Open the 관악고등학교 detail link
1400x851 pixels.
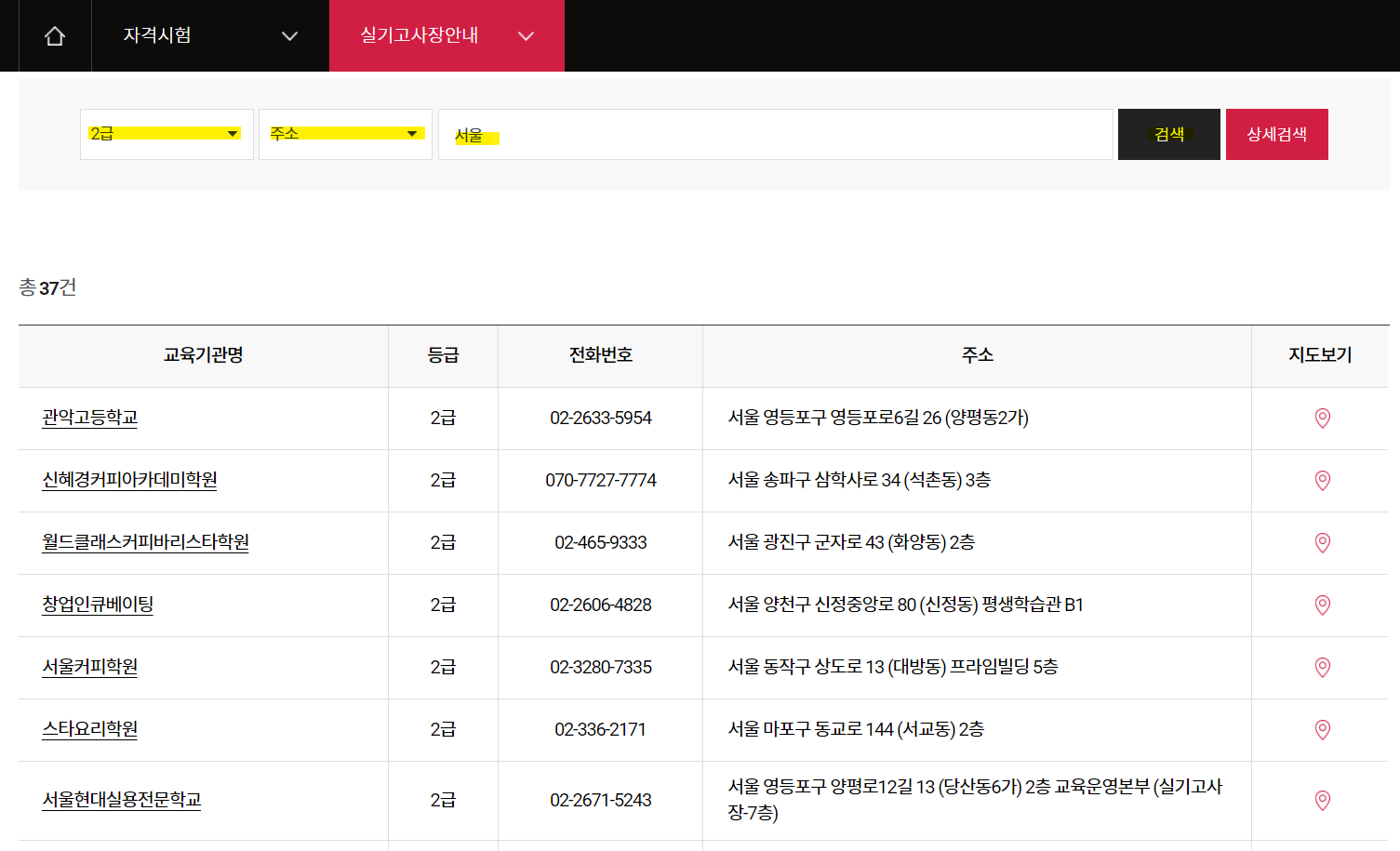[x=88, y=418]
